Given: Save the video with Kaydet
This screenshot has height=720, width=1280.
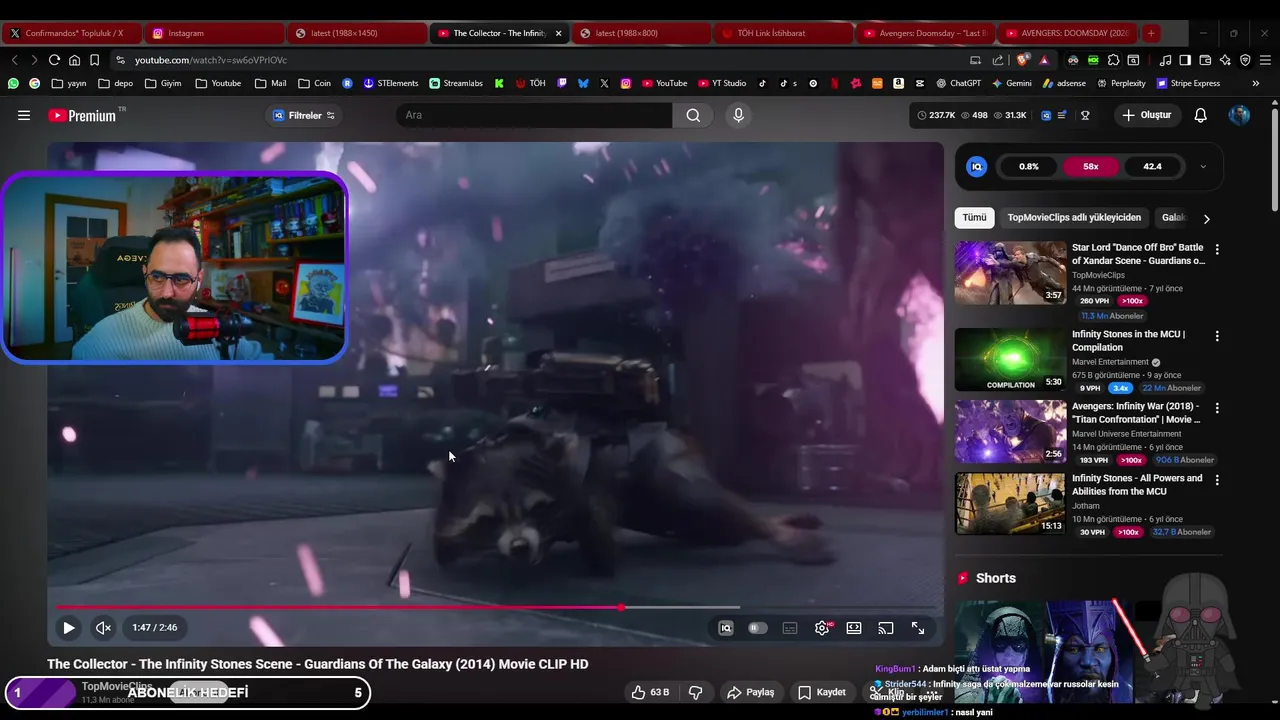Looking at the screenshot, I should [822, 692].
